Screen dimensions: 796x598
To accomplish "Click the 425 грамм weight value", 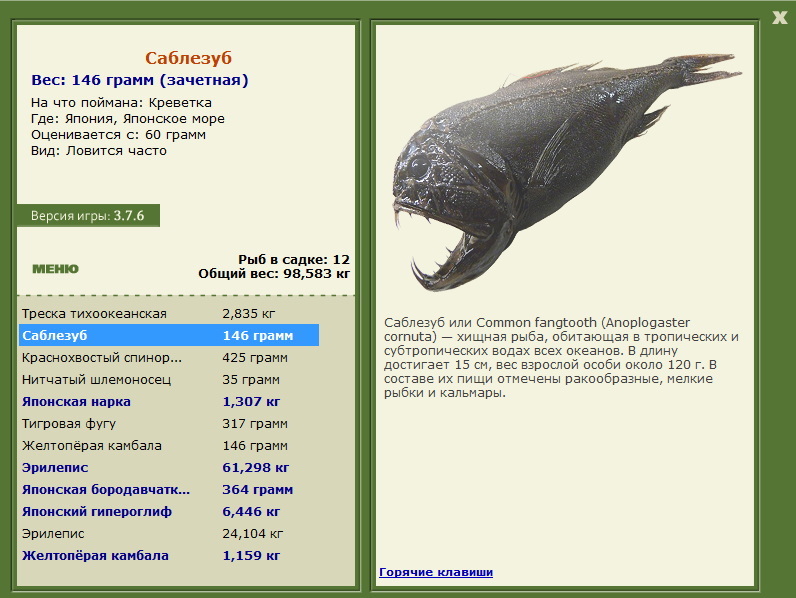I will tap(255, 357).
